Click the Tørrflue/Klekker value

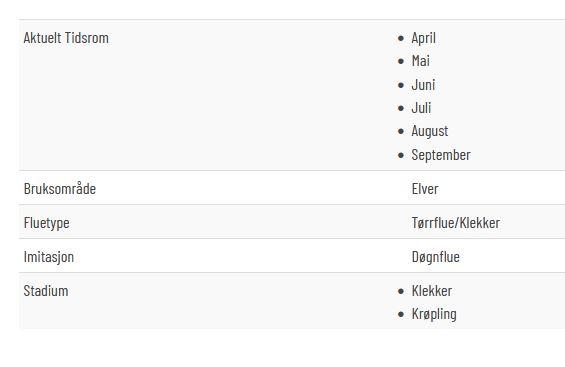click(x=456, y=223)
